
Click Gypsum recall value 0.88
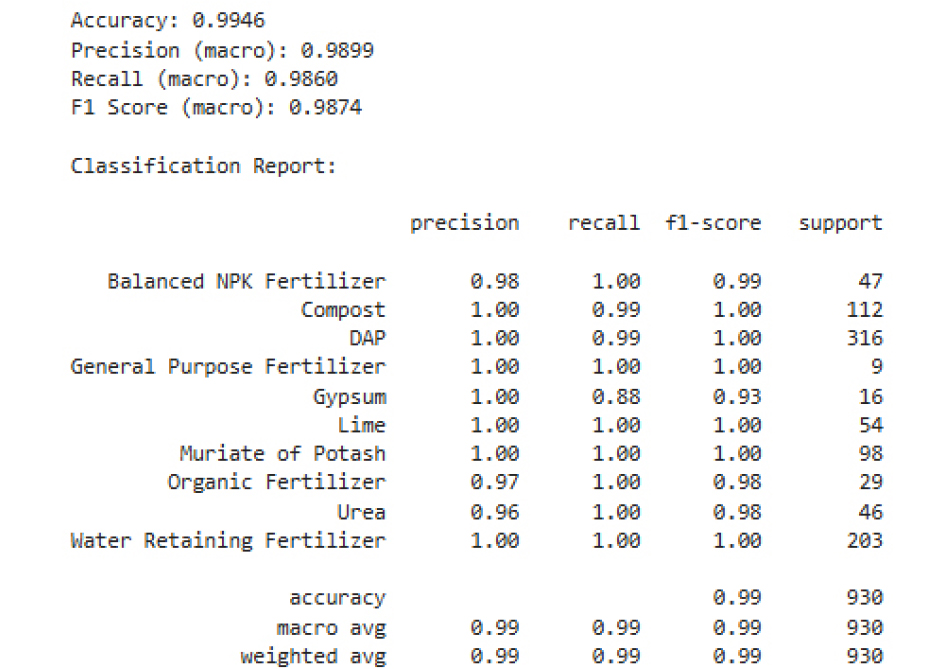coord(616,396)
